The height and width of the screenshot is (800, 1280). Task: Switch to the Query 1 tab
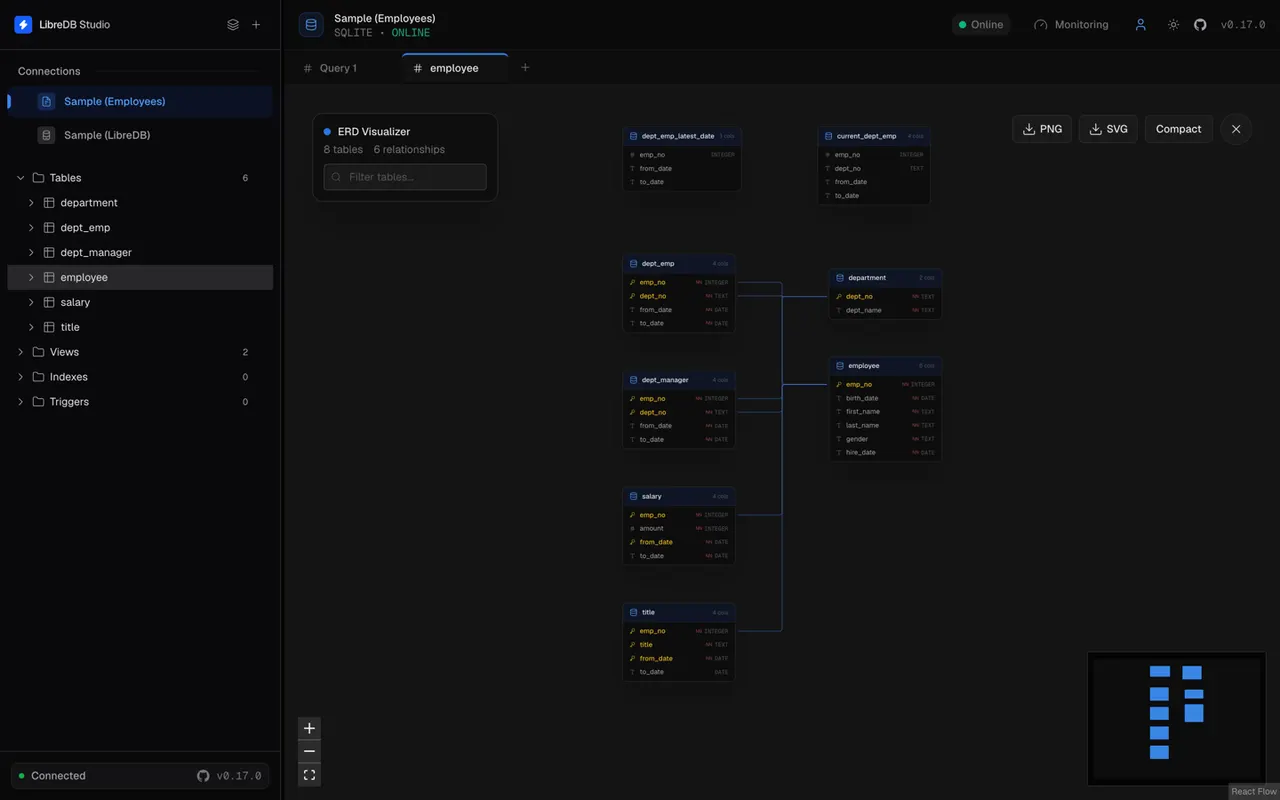[x=338, y=68]
